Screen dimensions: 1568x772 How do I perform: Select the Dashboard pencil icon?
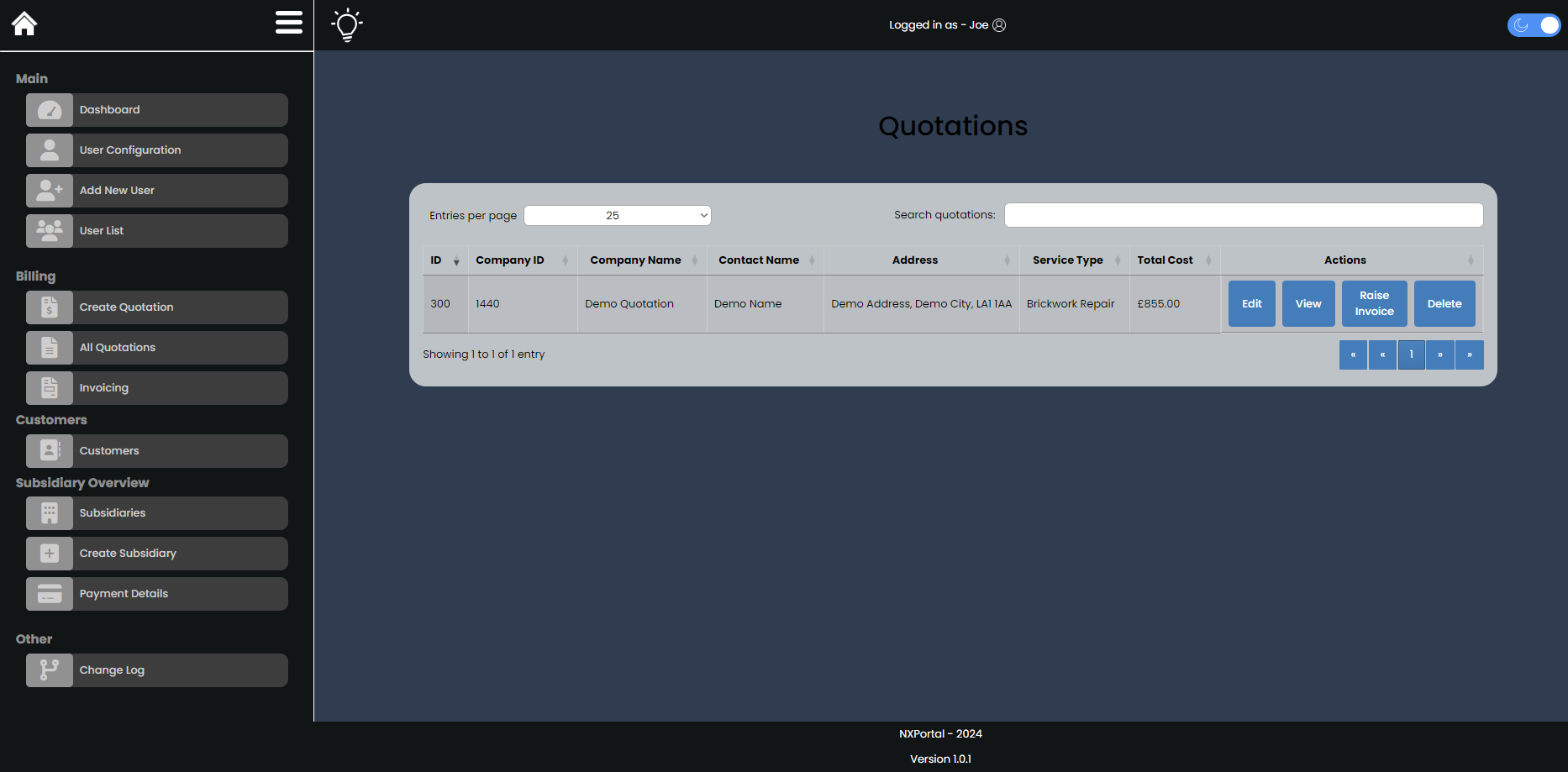pos(49,109)
